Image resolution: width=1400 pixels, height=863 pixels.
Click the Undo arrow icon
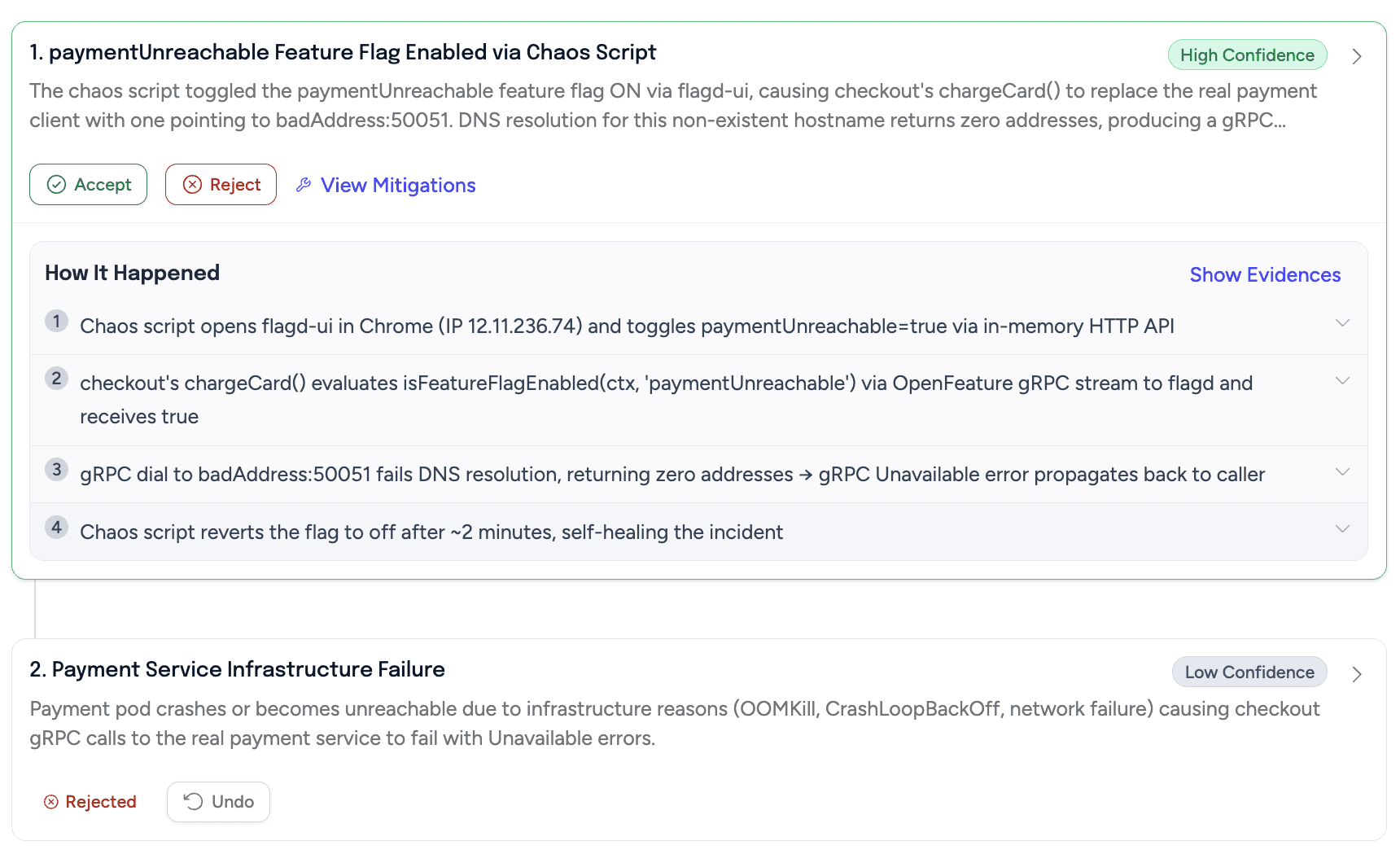click(x=193, y=802)
